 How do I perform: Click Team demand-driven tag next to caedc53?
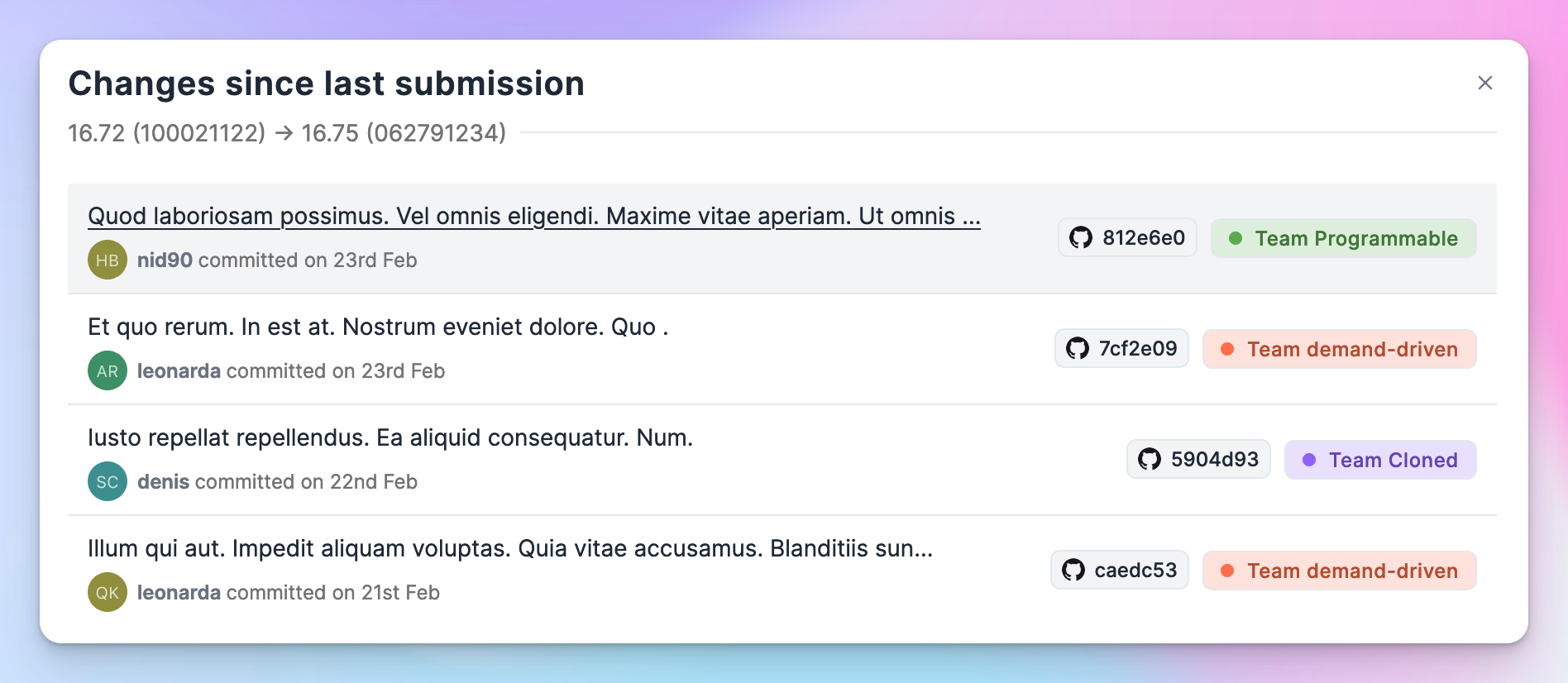pyautogui.click(x=1340, y=571)
